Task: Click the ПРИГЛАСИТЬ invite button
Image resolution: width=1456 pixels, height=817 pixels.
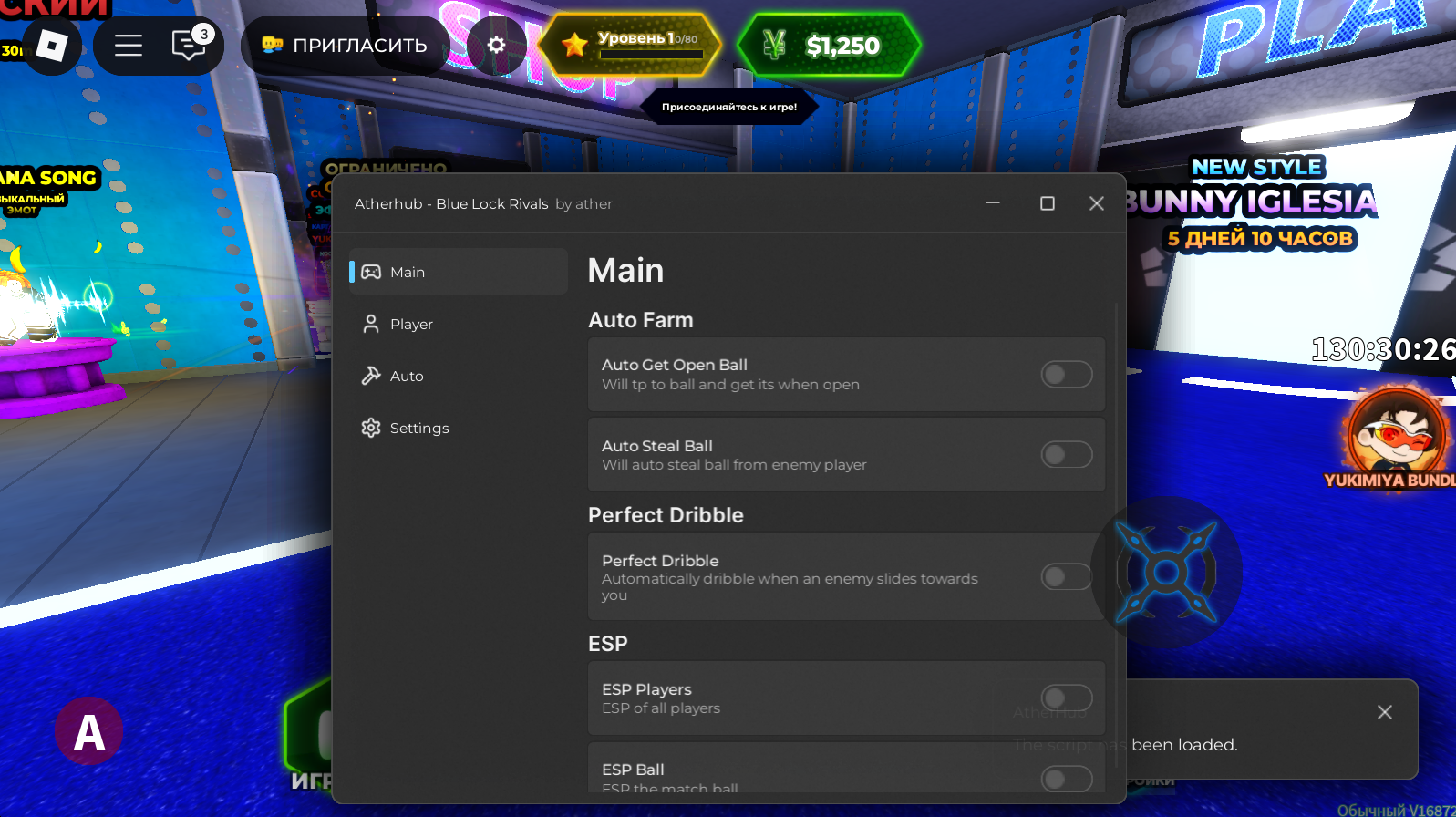Action: [x=346, y=45]
